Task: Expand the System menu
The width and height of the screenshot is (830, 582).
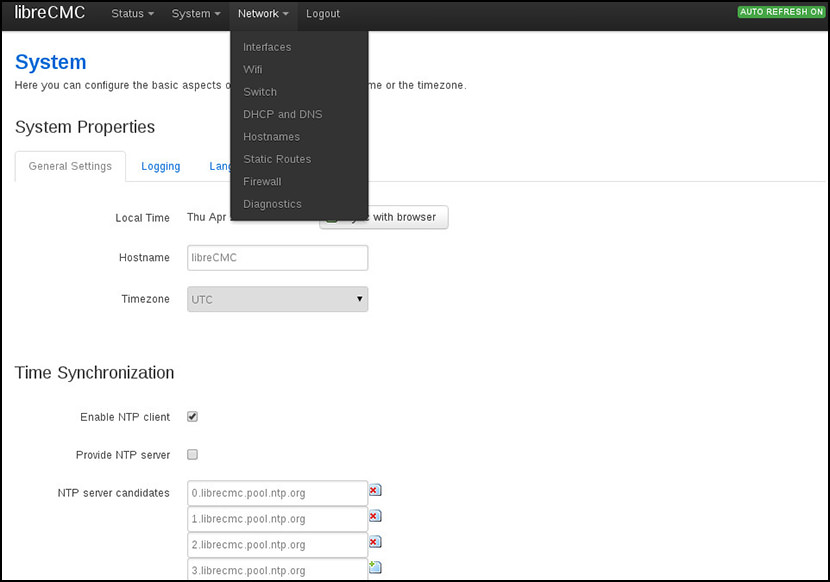Action: point(195,14)
